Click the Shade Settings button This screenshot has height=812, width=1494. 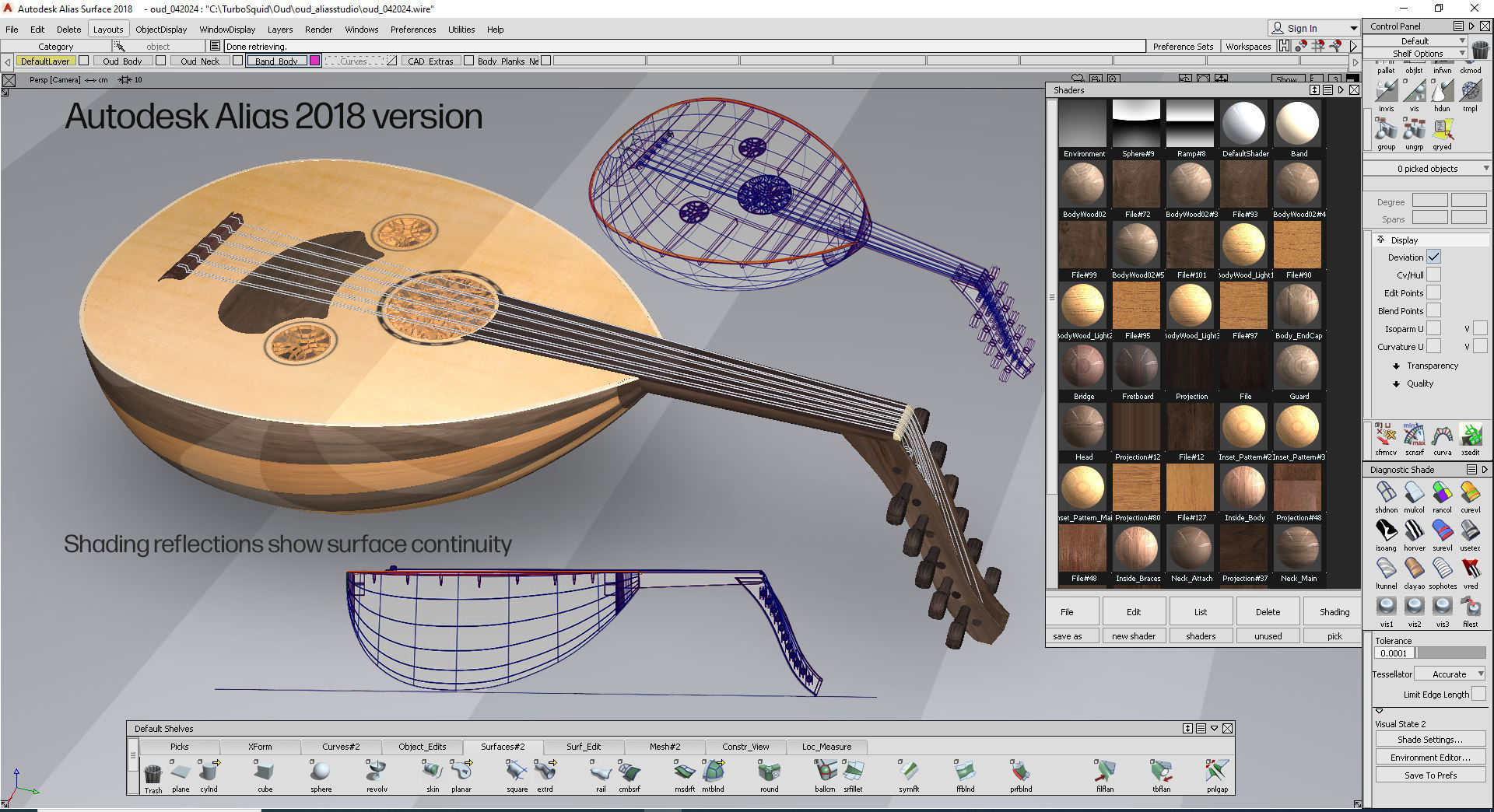(x=1430, y=740)
